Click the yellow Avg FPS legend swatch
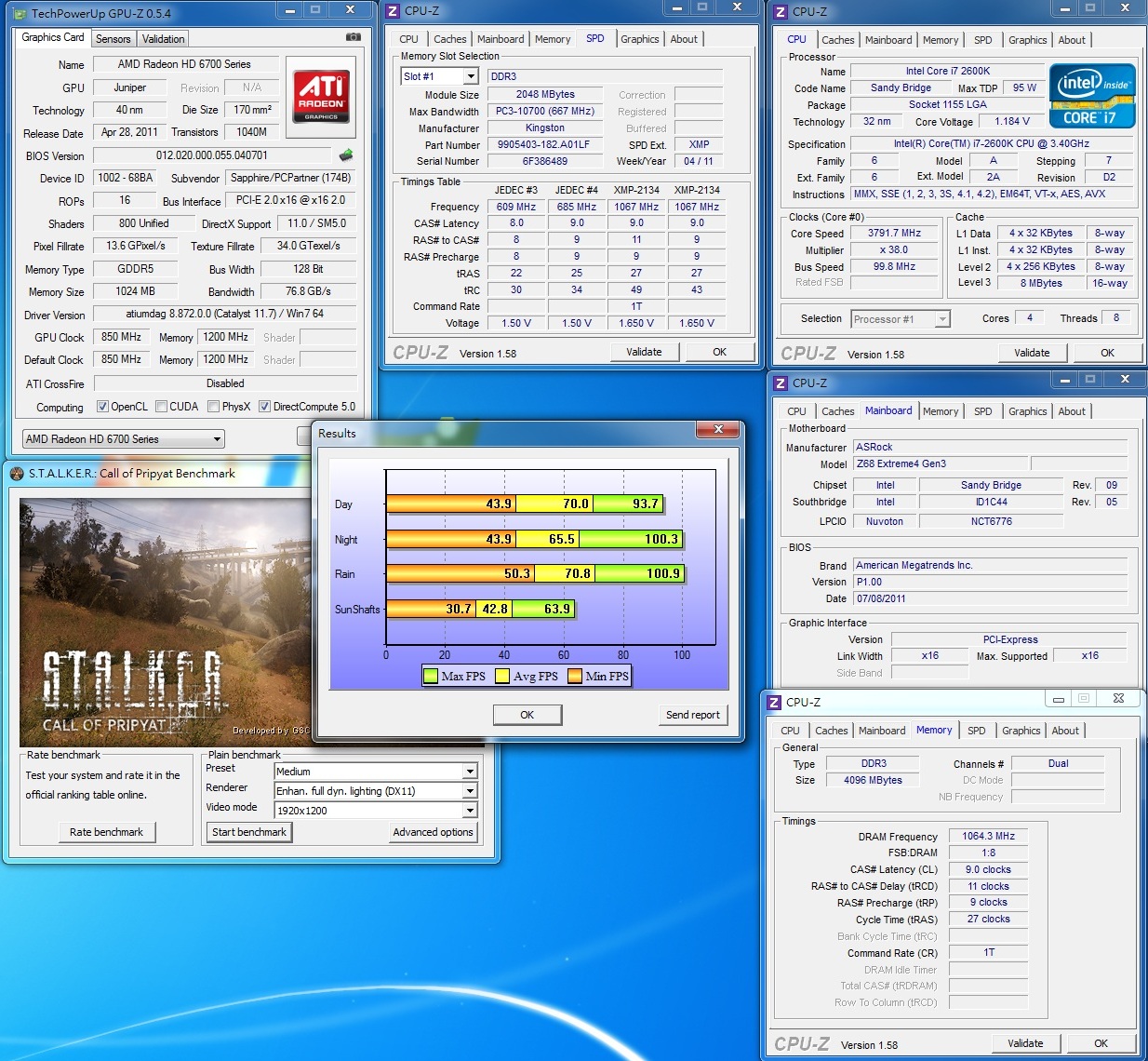Viewport: 1148px width, 1061px height. tap(502, 676)
